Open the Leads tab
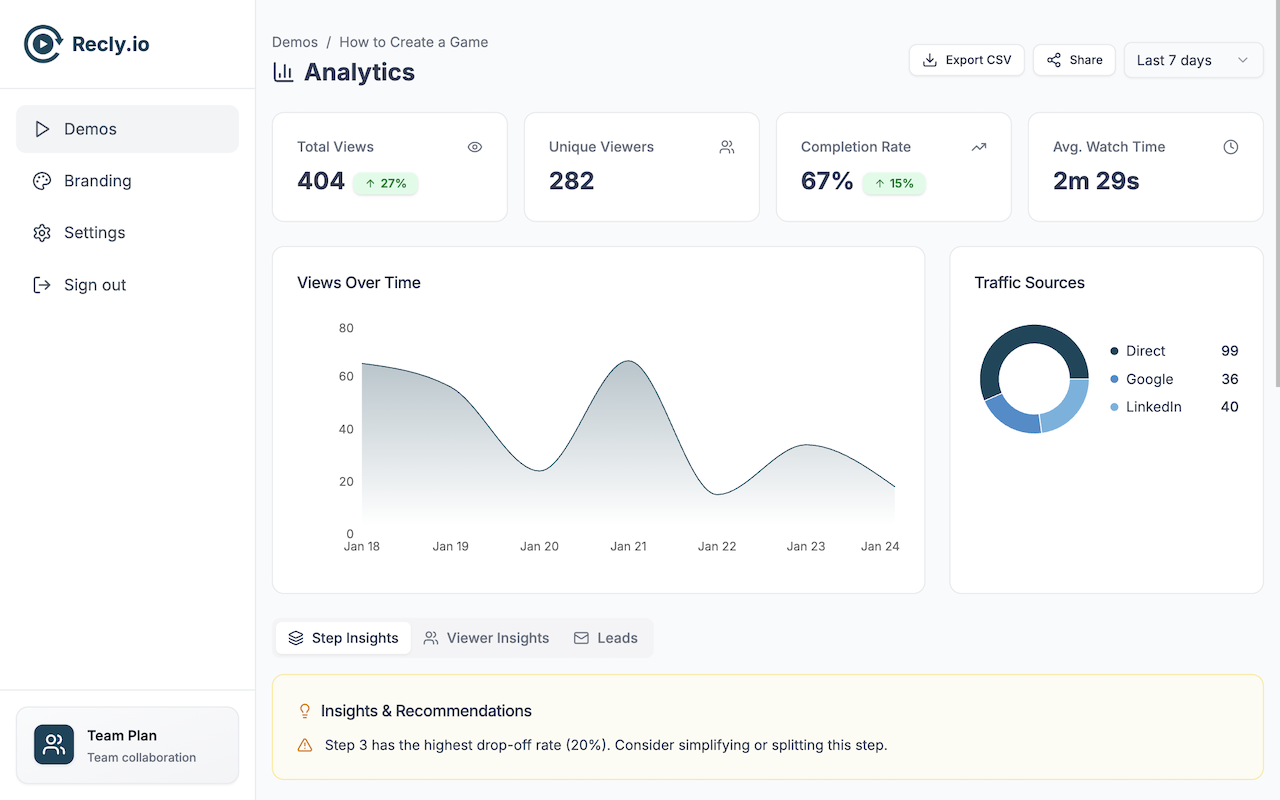 coord(605,638)
